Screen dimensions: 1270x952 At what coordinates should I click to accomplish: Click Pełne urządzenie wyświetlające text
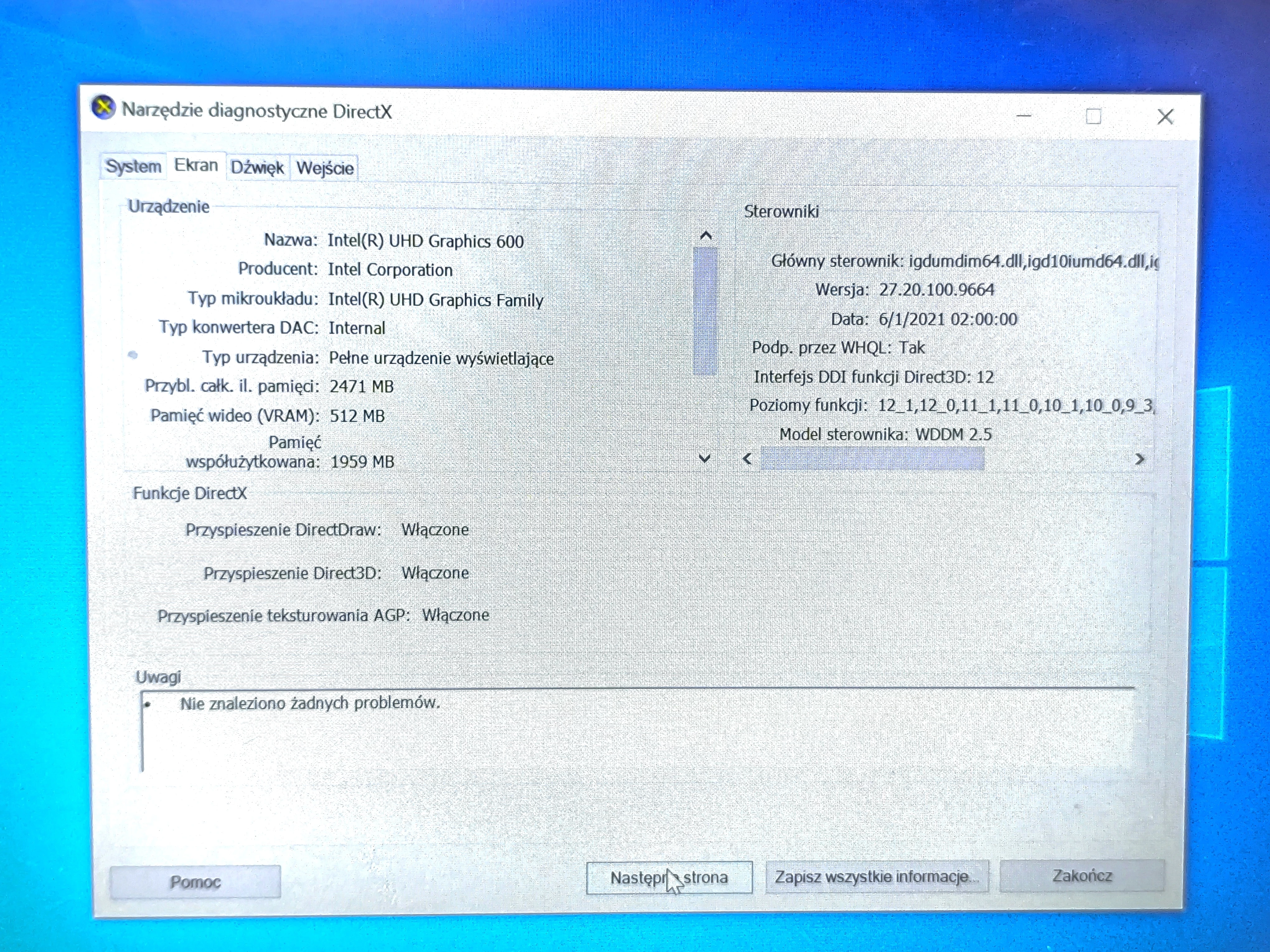441,358
